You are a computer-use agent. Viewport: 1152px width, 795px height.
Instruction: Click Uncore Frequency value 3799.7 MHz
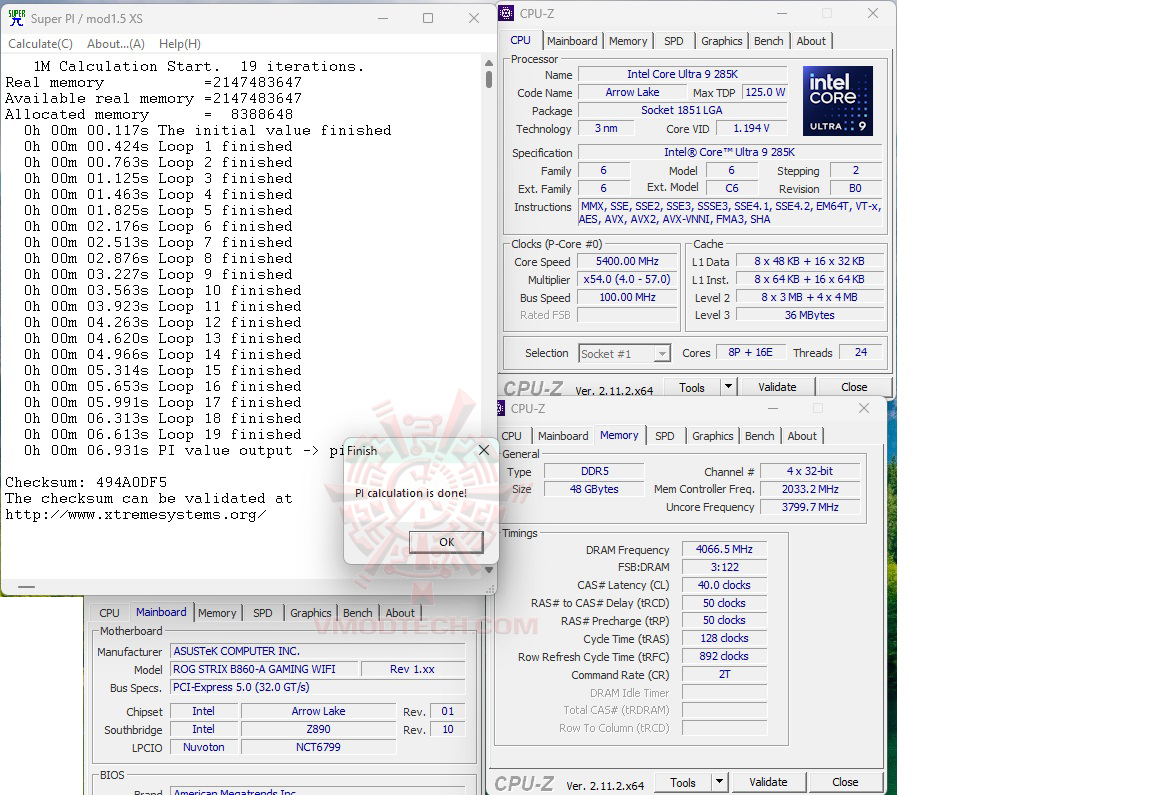(x=810, y=507)
